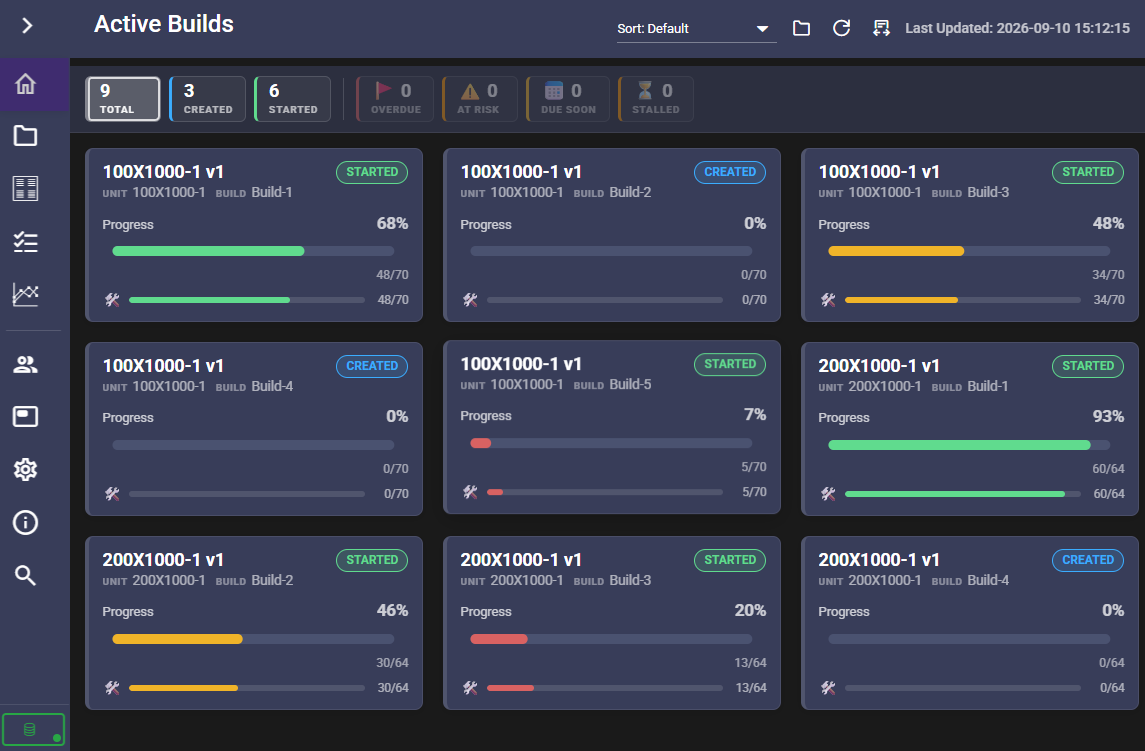
Task: Click the 0% value on 100X1000-1 Build-4
Action: 397,416
